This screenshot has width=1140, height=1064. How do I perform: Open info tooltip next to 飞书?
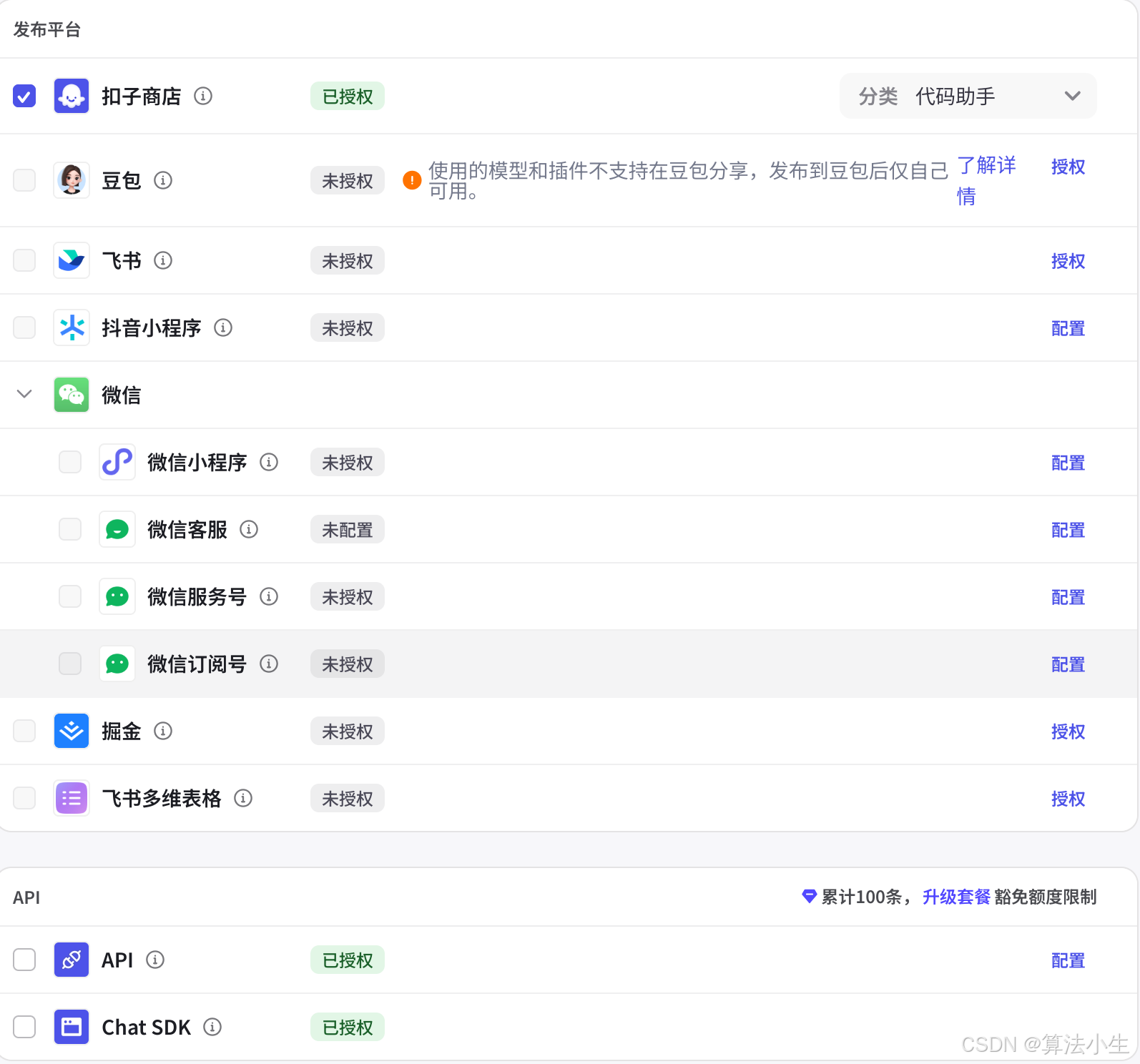pyautogui.click(x=163, y=260)
